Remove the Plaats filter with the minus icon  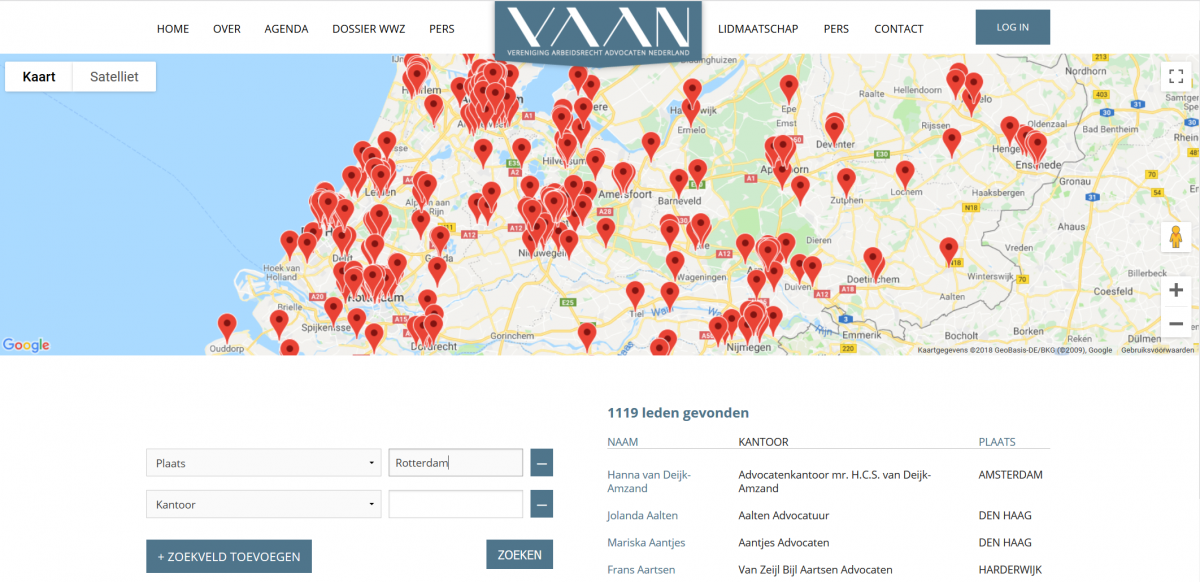(x=541, y=462)
